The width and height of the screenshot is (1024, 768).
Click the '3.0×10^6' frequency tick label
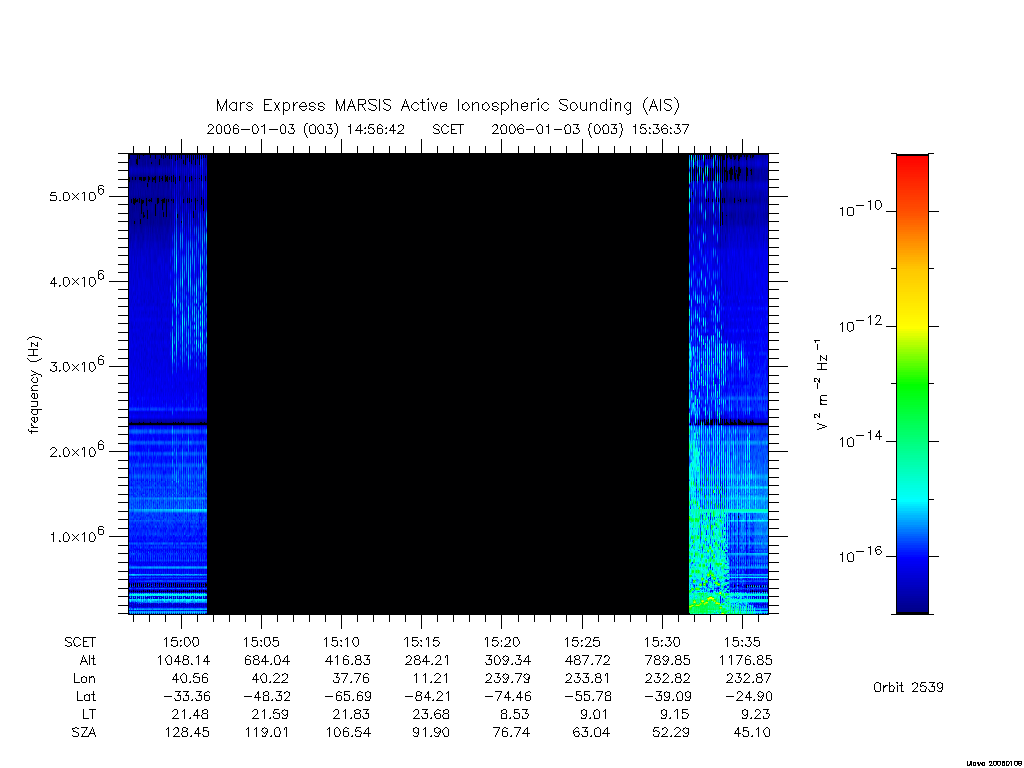coord(76,365)
